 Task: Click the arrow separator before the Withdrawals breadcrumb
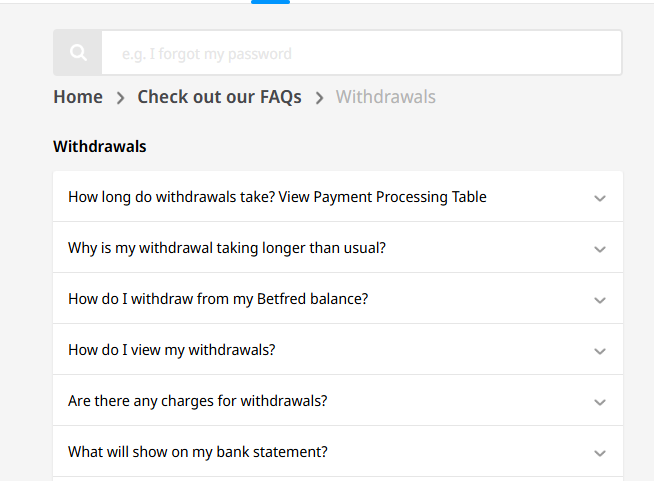pos(319,98)
